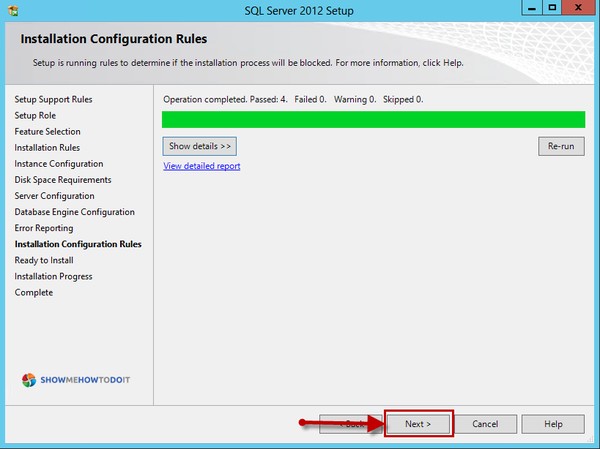Viewport: 600px width, 449px height.
Task: Close the SQL Server 2012 Setup window
Action: click(578, 8)
